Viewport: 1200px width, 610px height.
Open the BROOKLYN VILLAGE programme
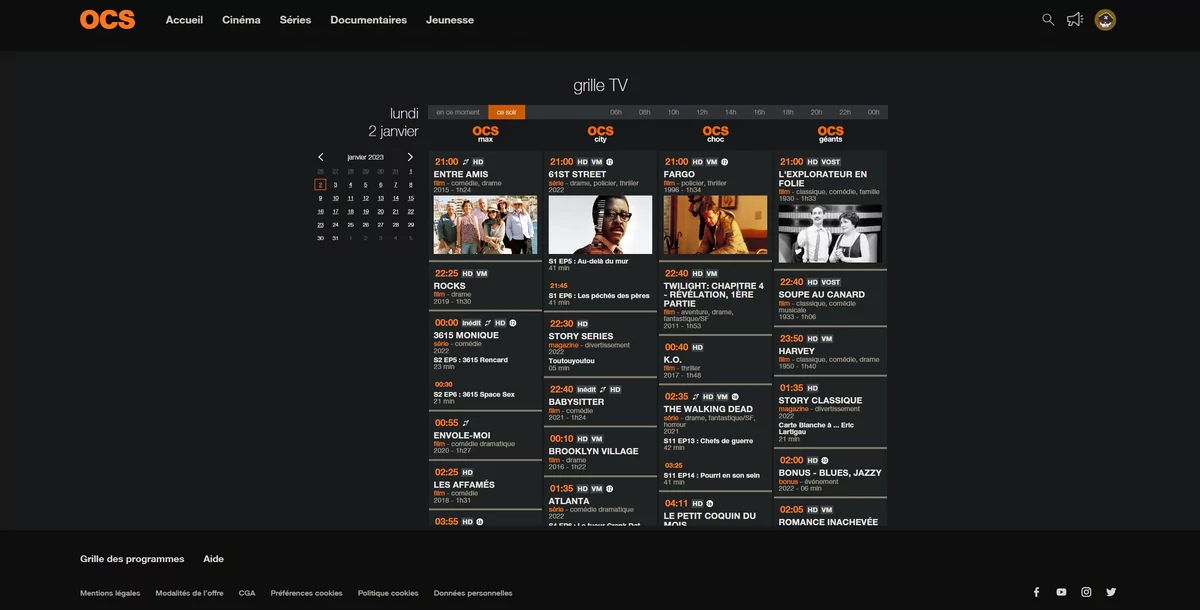coord(600,451)
